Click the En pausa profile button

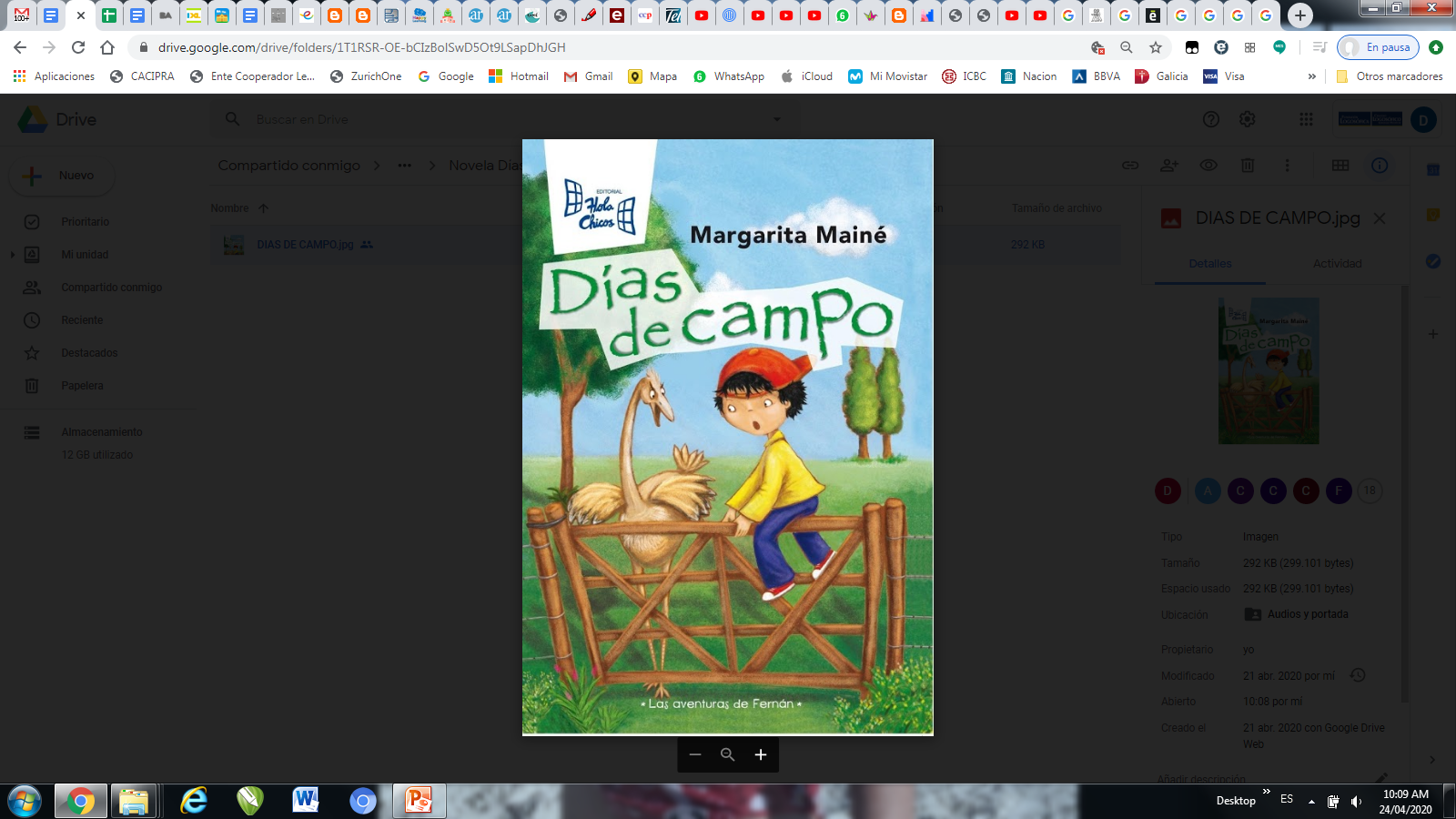(1378, 47)
